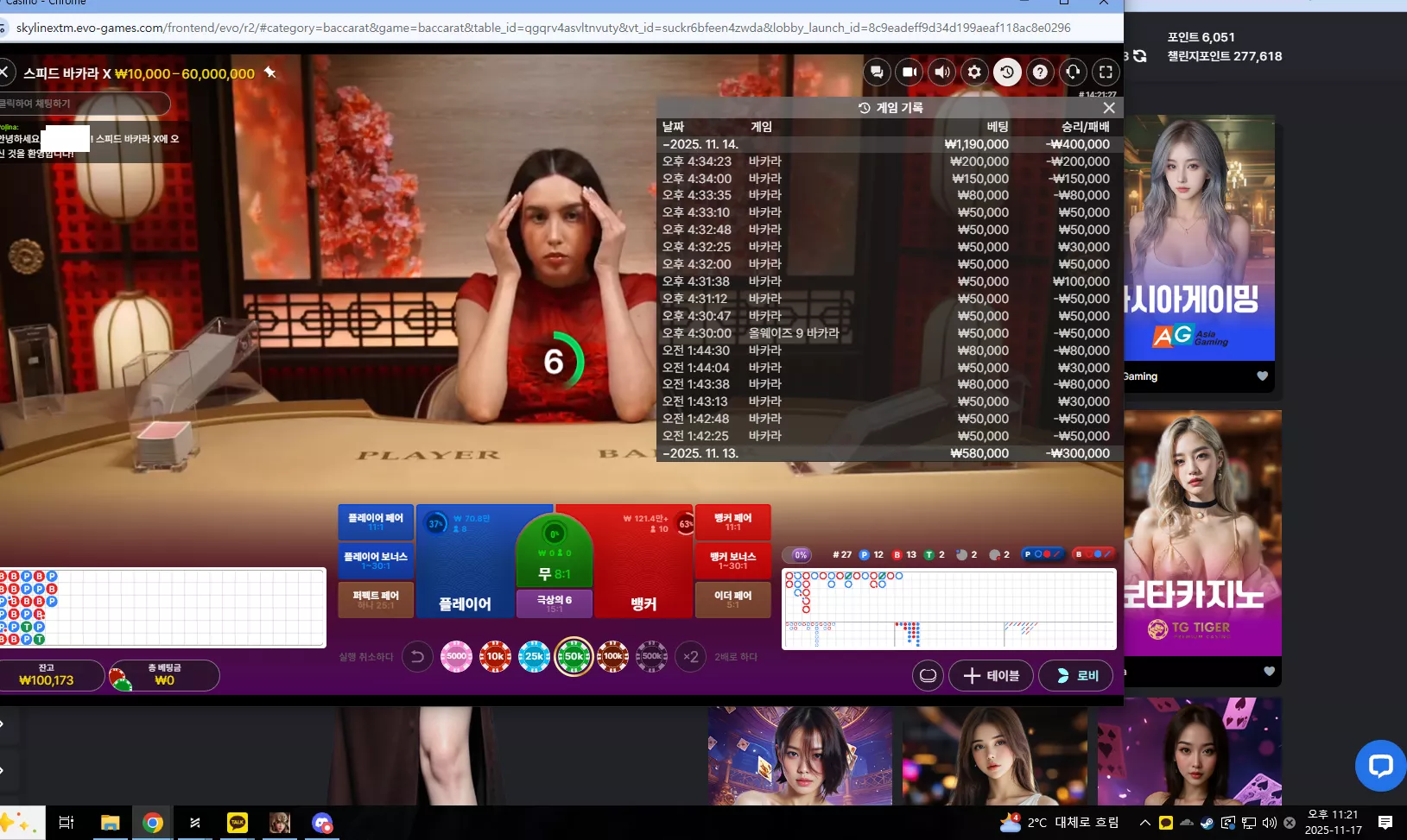Image resolution: width=1407 pixels, height=840 pixels.
Task: Bet on 이더 페어 side bet
Action: click(733, 600)
